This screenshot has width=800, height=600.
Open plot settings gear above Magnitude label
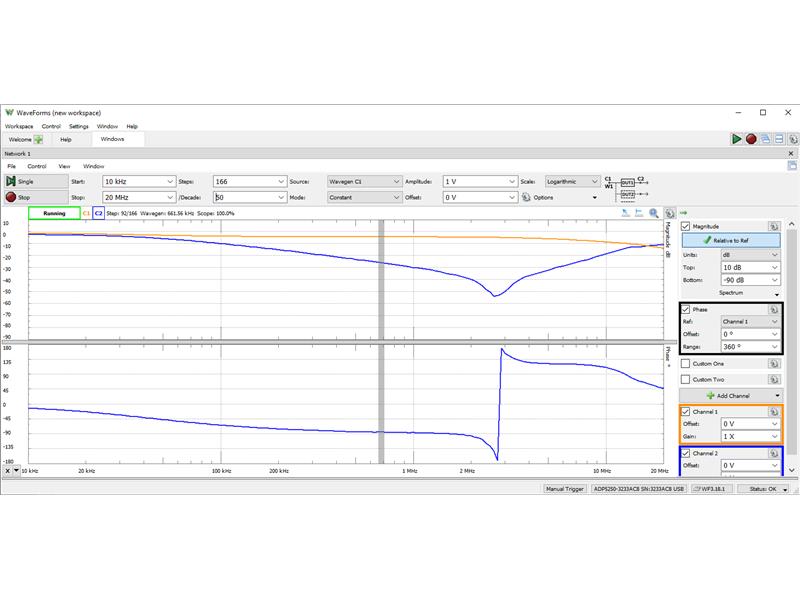pos(670,213)
